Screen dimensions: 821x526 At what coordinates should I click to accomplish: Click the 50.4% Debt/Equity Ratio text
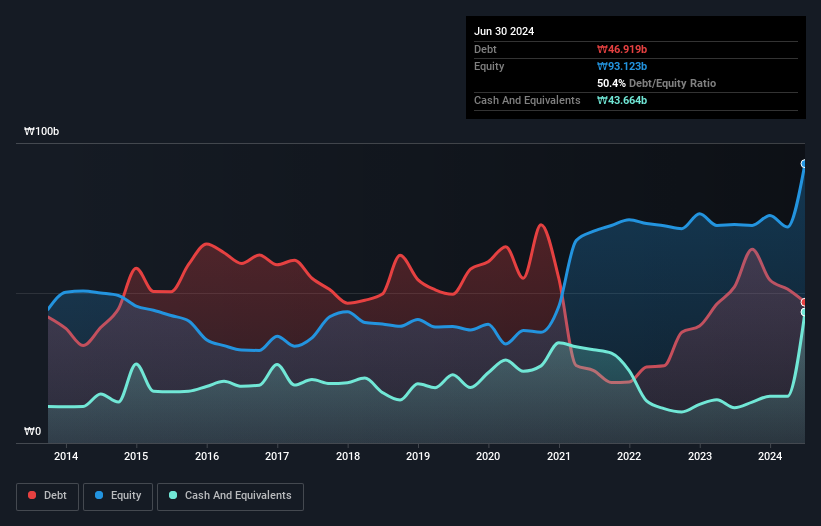[656, 83]
